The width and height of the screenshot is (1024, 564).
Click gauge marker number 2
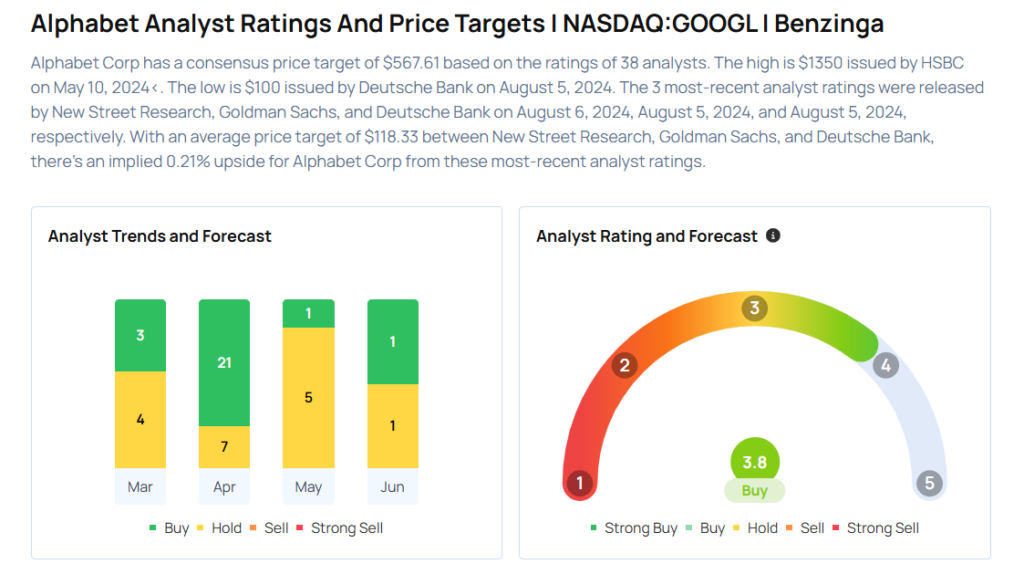pos(624,366)
